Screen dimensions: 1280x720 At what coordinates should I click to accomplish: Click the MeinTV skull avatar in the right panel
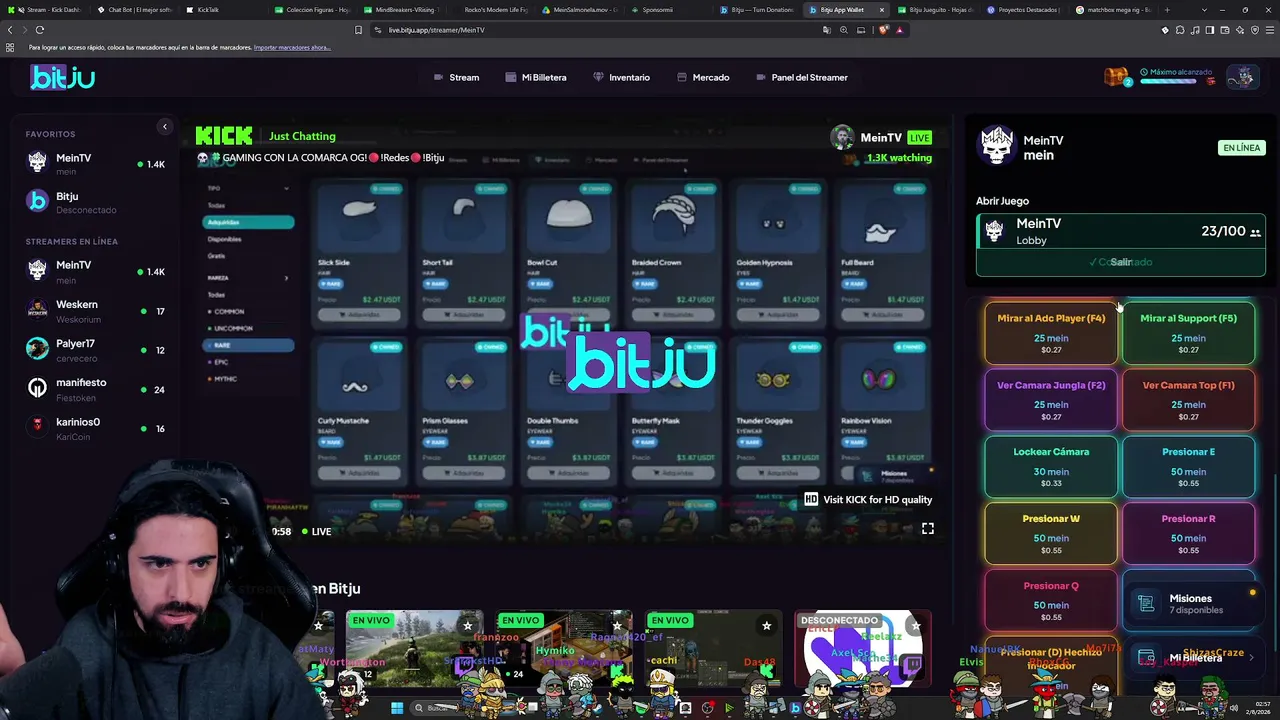click(996, 147)
